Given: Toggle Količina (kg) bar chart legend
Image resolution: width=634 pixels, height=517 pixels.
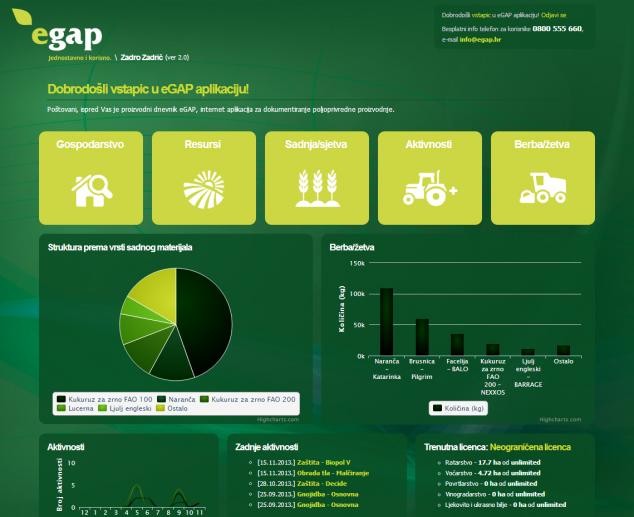Looking at the screenshot, I should pyautogui.click(x=459, y=408).
